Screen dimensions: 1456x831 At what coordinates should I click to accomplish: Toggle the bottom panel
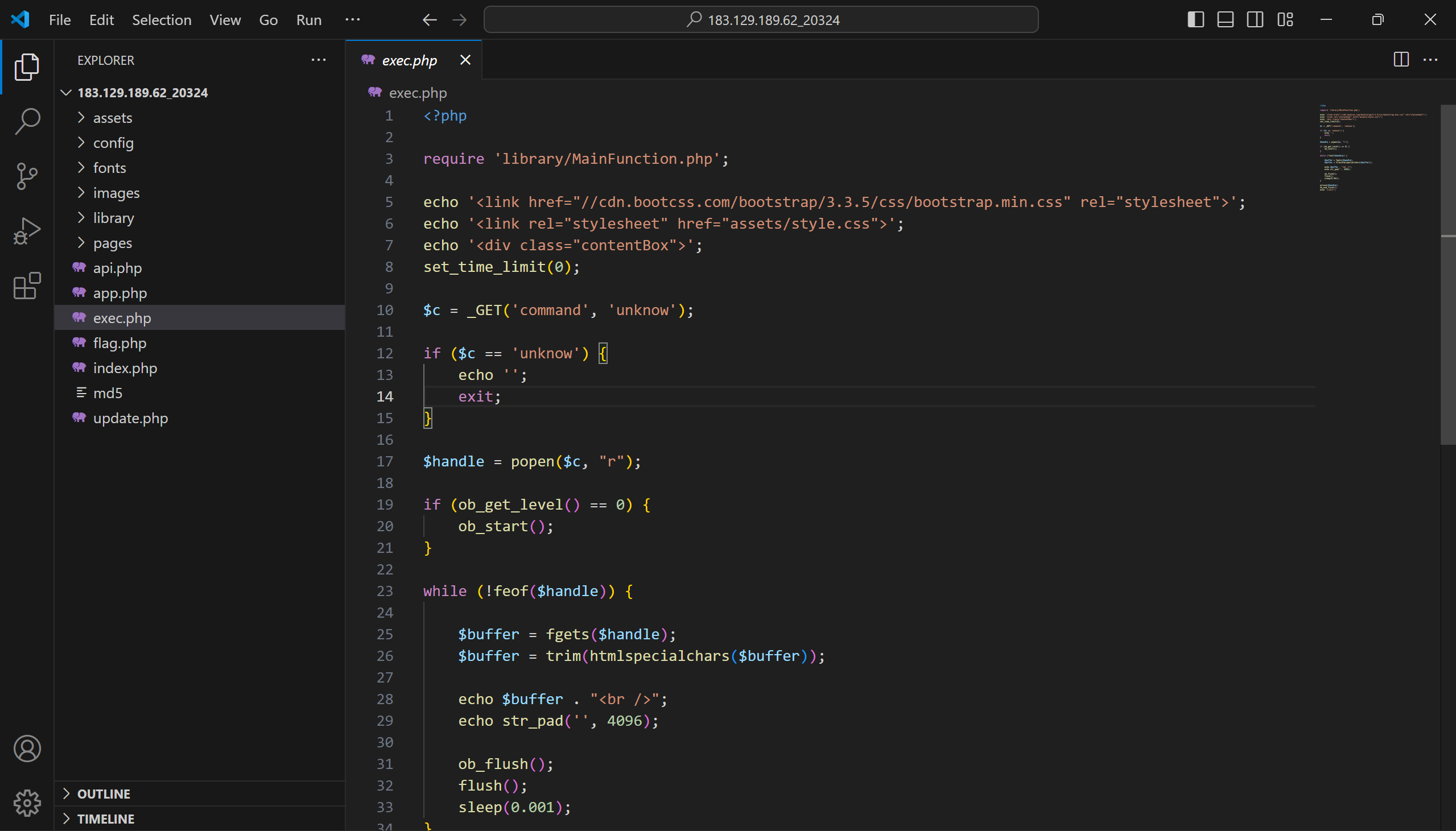(x=1226, y=19)
